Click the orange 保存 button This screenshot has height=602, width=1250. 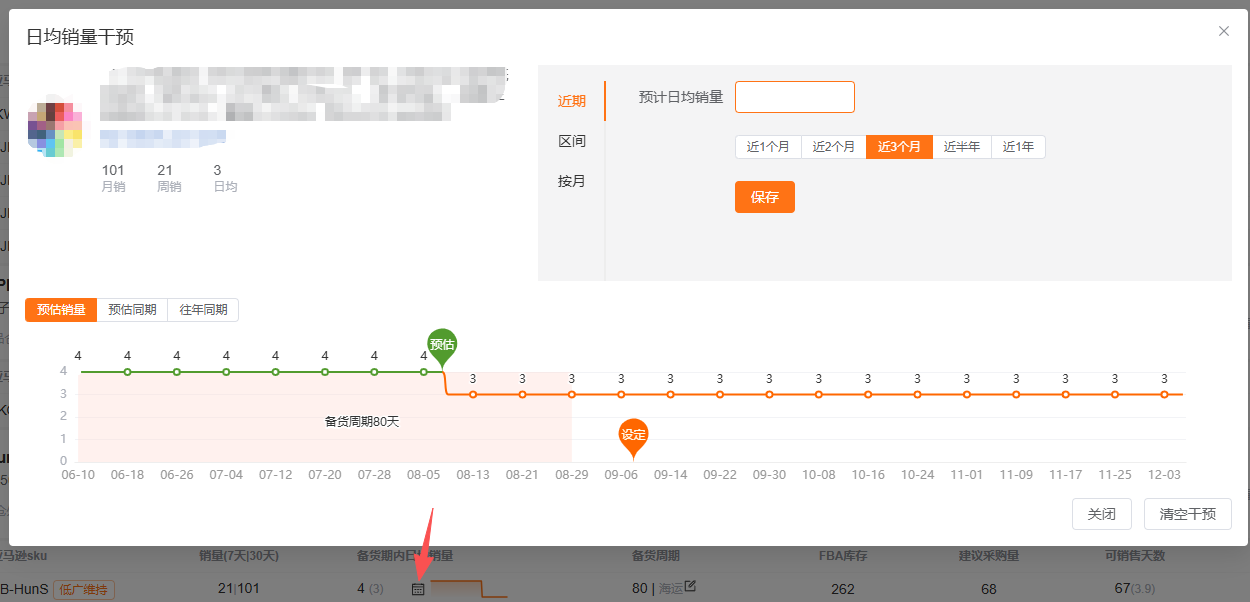[x=765, y=197]
